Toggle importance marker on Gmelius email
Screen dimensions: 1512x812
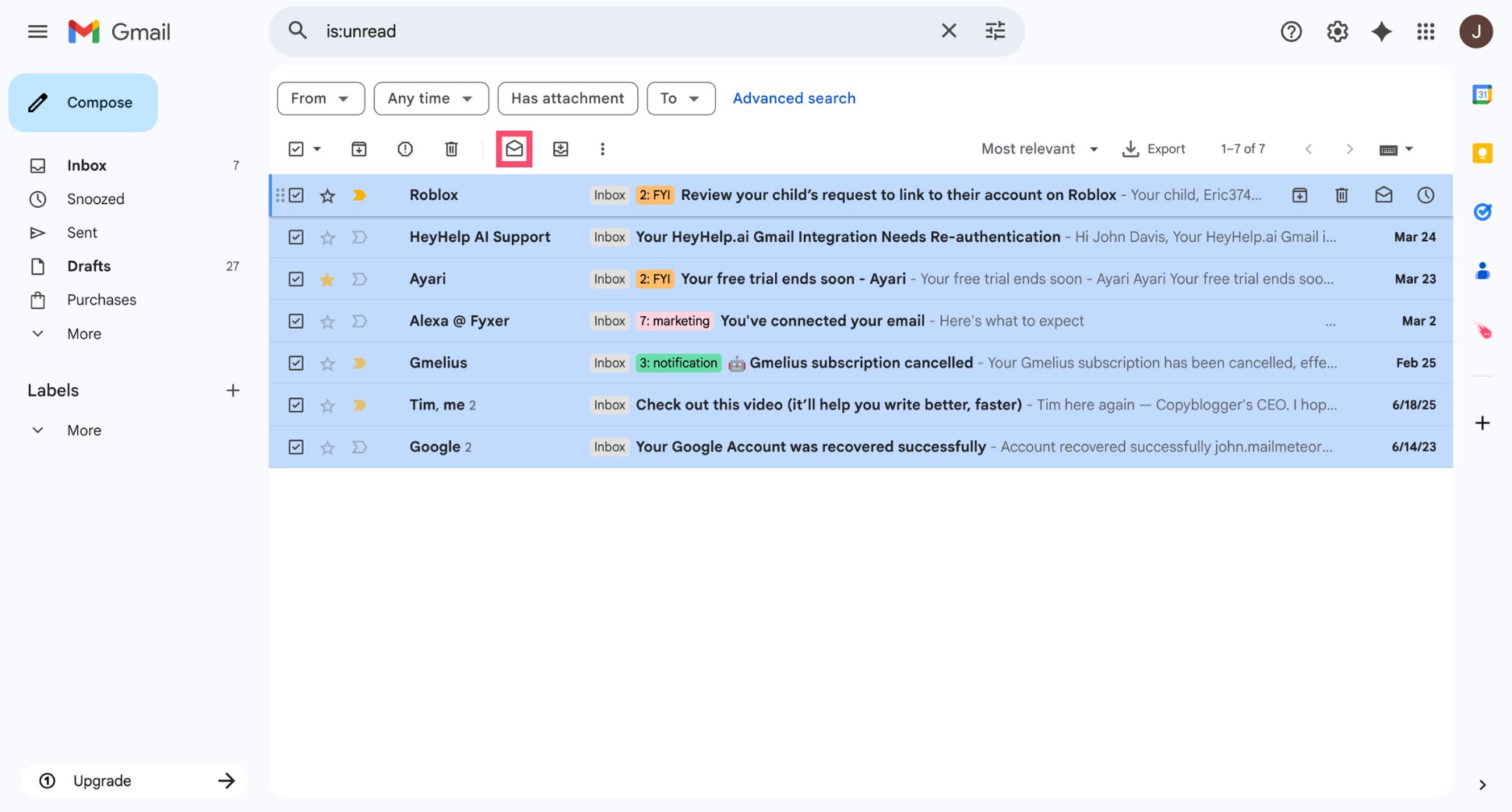pyautogui.click(x=359, y=363)
